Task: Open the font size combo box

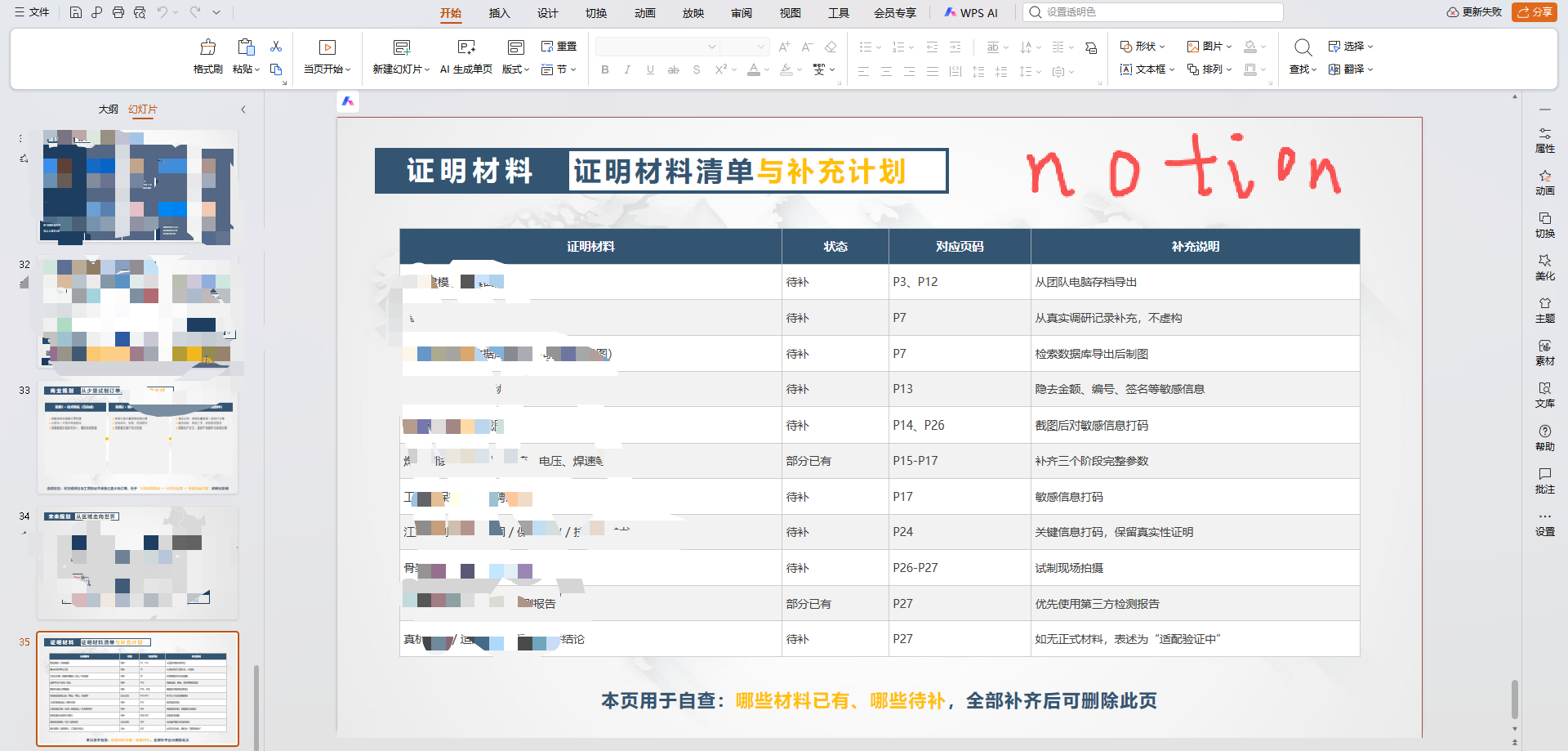Action: point(744,47)
